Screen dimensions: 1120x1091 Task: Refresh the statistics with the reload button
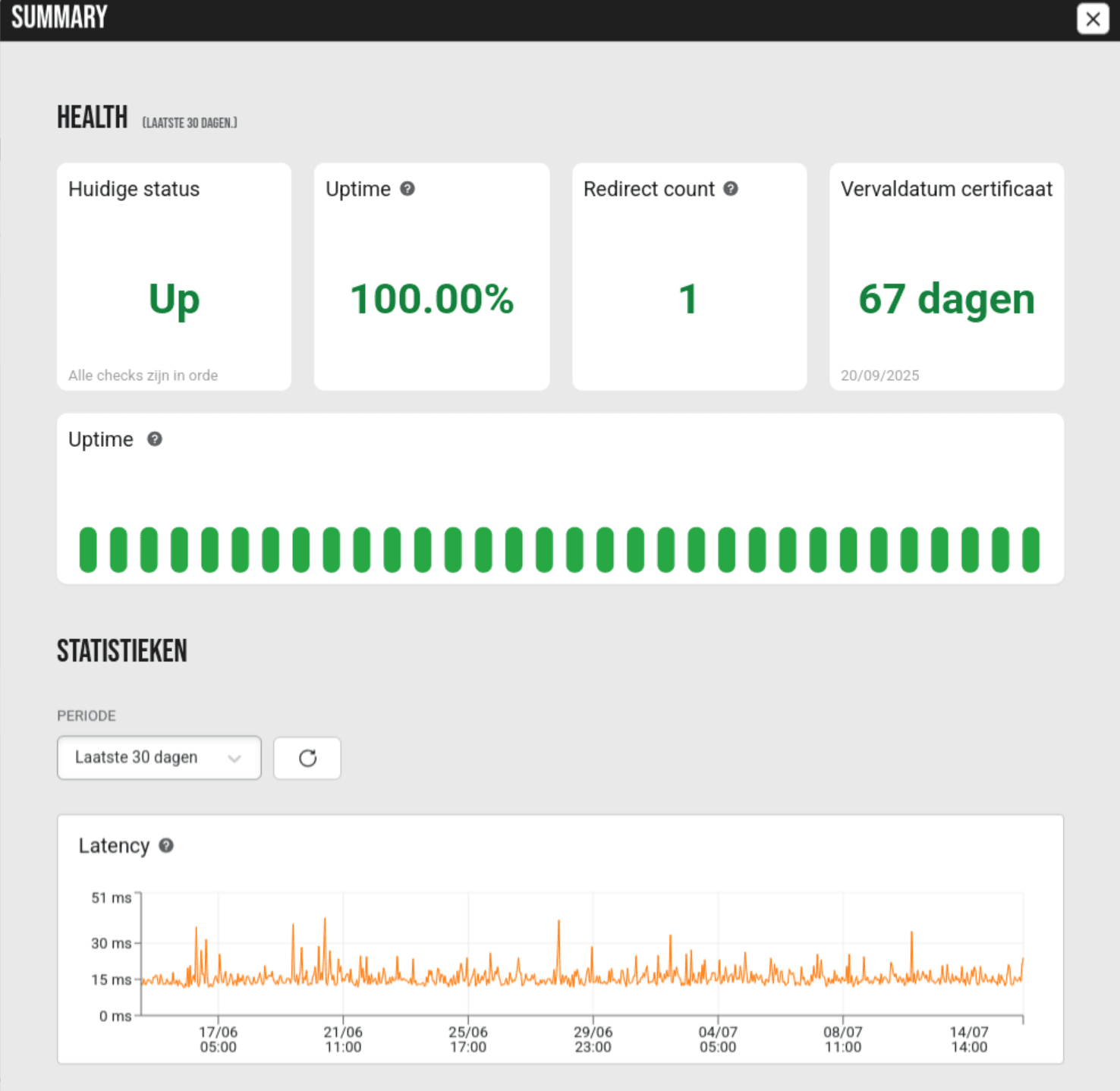307,758
